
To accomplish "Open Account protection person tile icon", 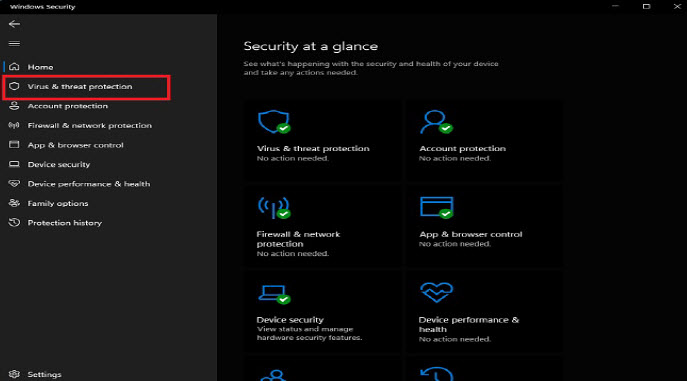I will point(436,121).
